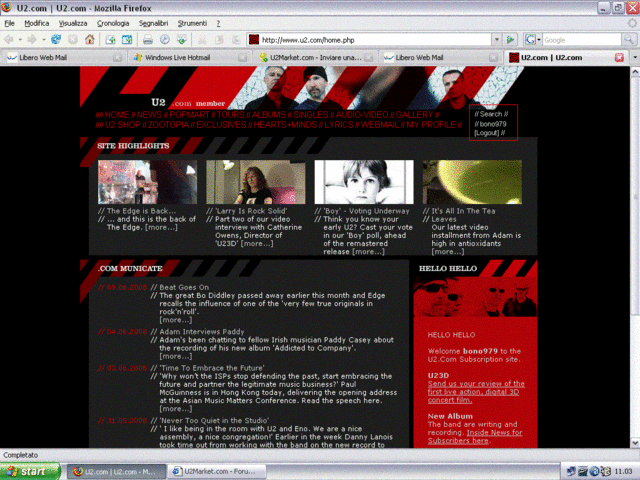This screenshot has width=640, height=480.
Task: Open 'It's All In The Tea Leaves' thumbnail
Action: coord(472,182)
